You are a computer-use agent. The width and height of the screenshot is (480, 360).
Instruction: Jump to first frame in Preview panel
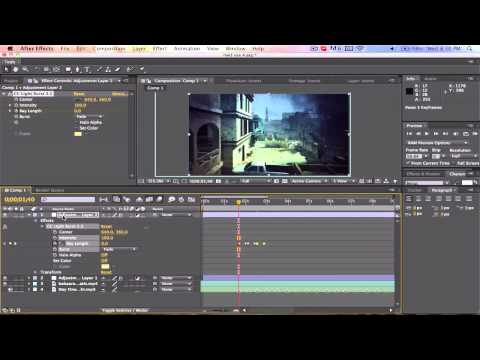pyautogui.click(x=409, y=134)
